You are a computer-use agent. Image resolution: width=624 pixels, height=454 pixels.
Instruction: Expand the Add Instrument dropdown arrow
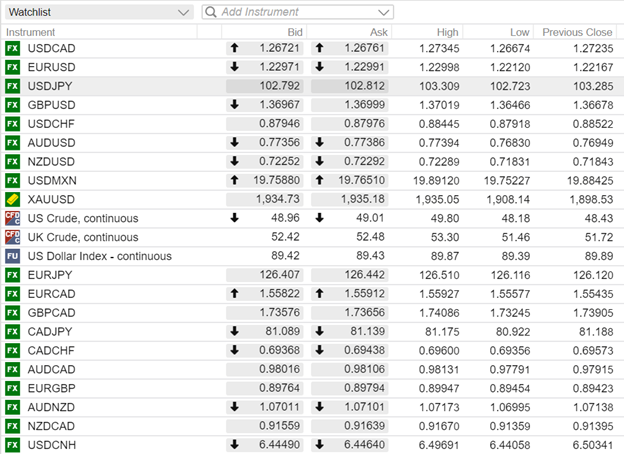pyautogui.click(x=384, y=12)
